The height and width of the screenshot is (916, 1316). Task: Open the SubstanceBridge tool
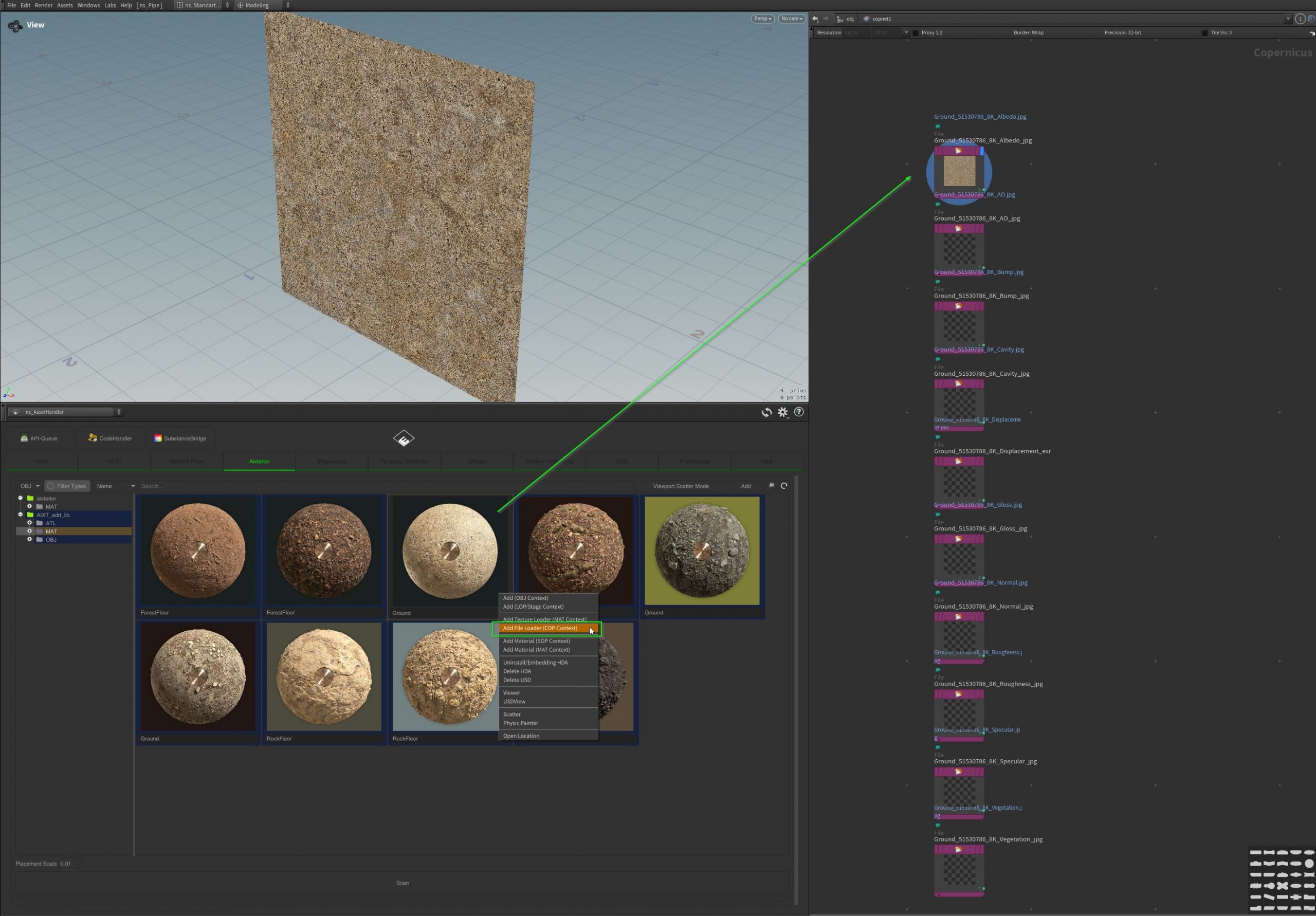[180, 438]
